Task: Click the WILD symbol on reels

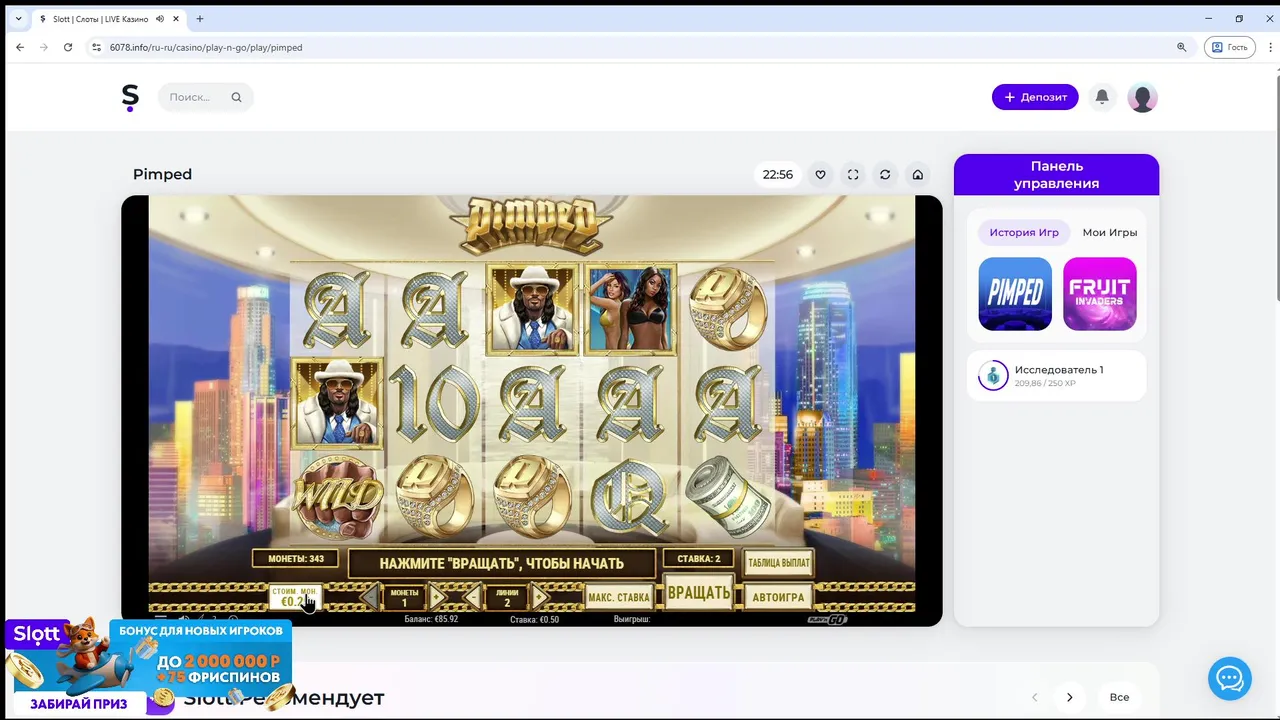Action: (x=337, y=495)
